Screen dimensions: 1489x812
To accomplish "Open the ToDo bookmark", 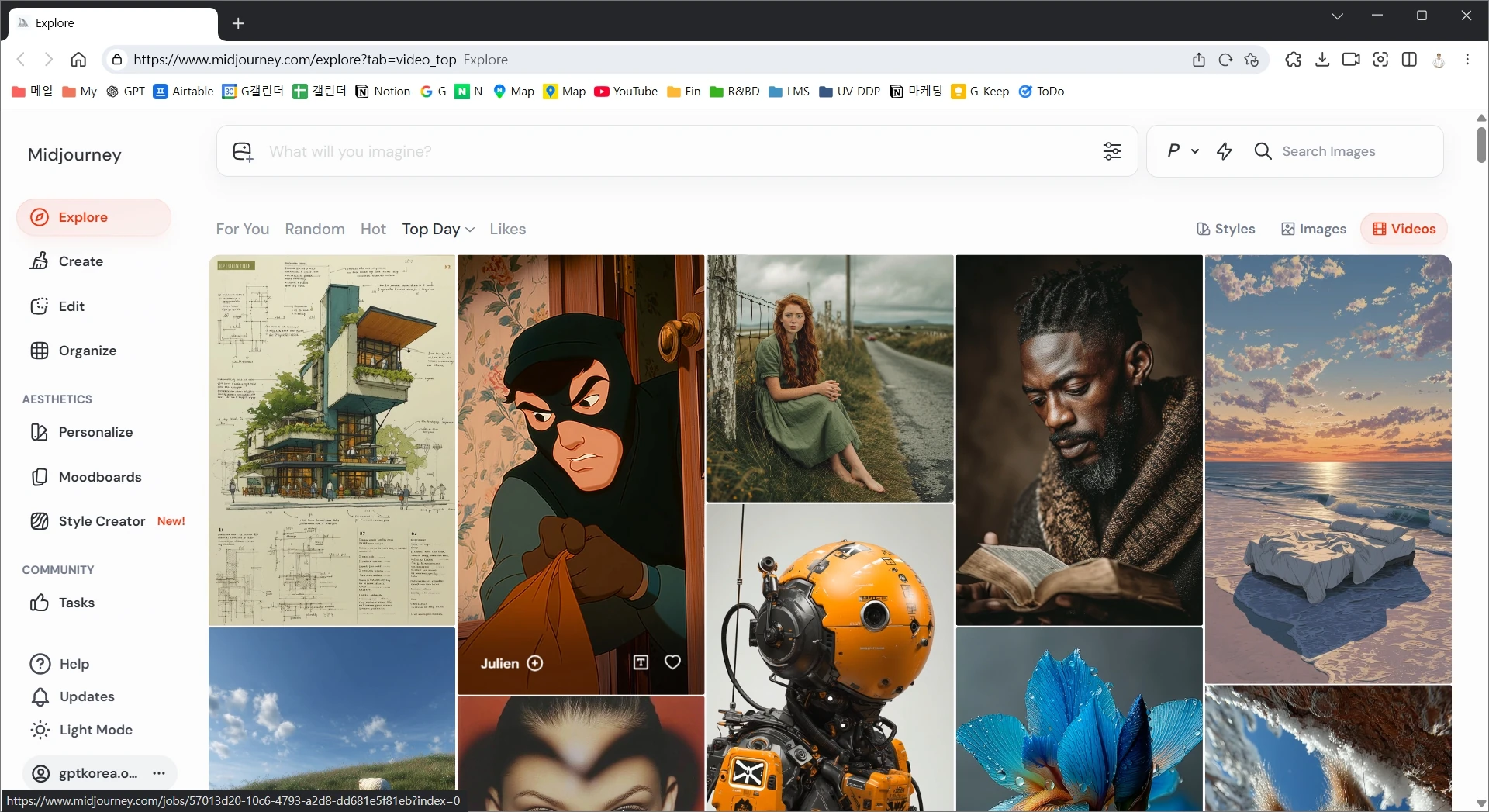I will [x=1042, y=92].
